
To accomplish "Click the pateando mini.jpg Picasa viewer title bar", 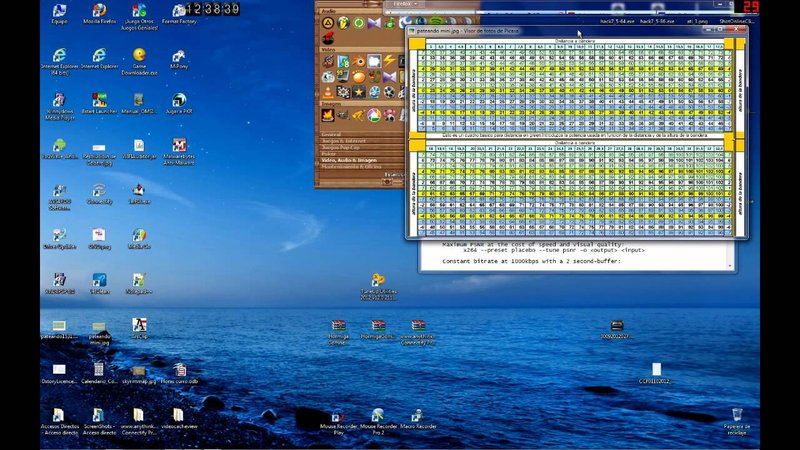I will [x=556, y=31].
